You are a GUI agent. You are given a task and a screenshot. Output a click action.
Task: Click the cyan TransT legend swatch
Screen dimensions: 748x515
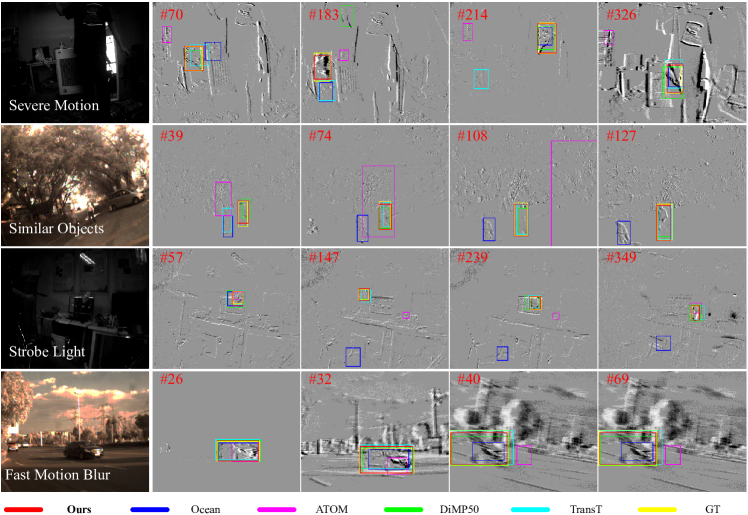(530, 510)
